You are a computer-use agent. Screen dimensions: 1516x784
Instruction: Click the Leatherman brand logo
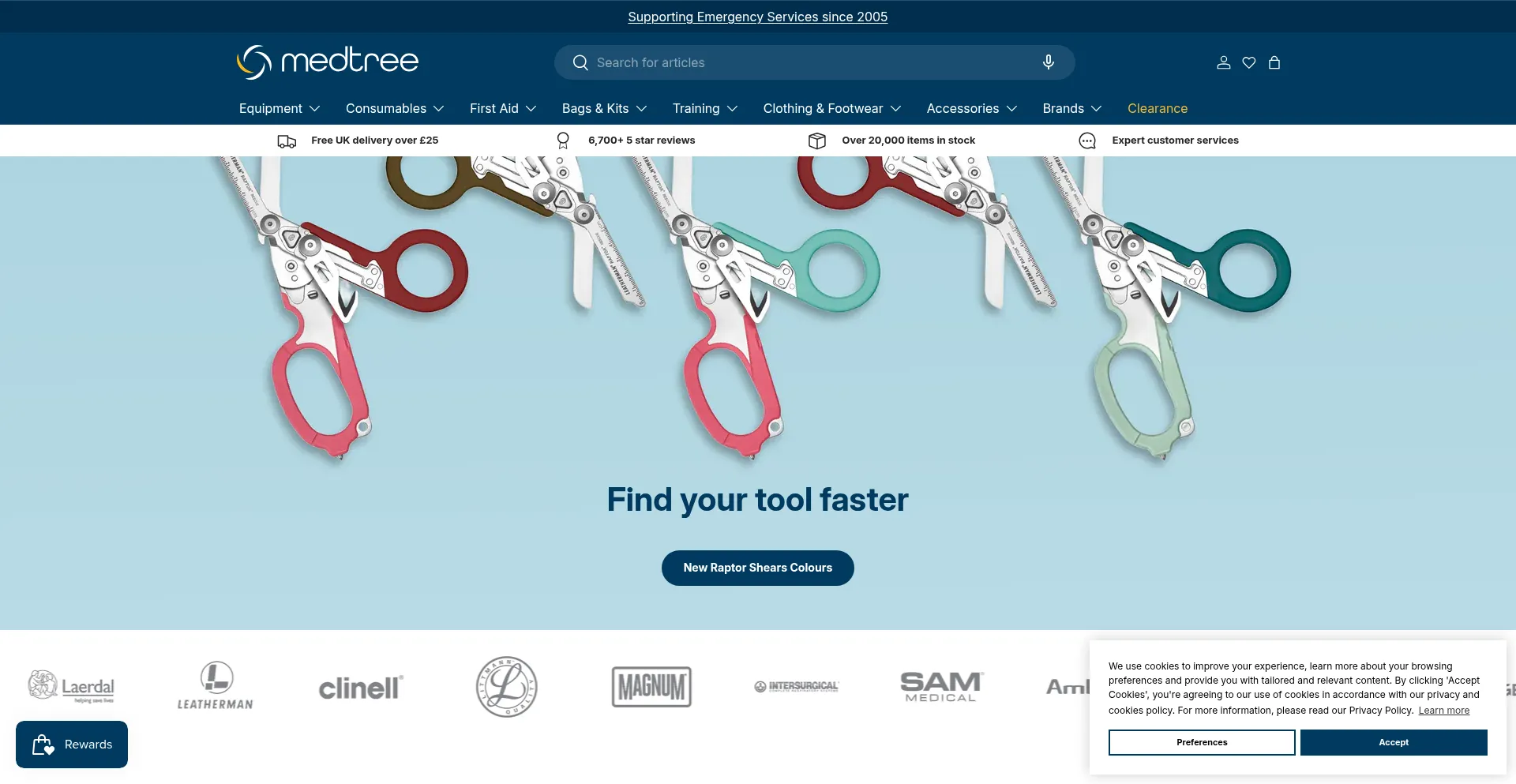(216, 686)
